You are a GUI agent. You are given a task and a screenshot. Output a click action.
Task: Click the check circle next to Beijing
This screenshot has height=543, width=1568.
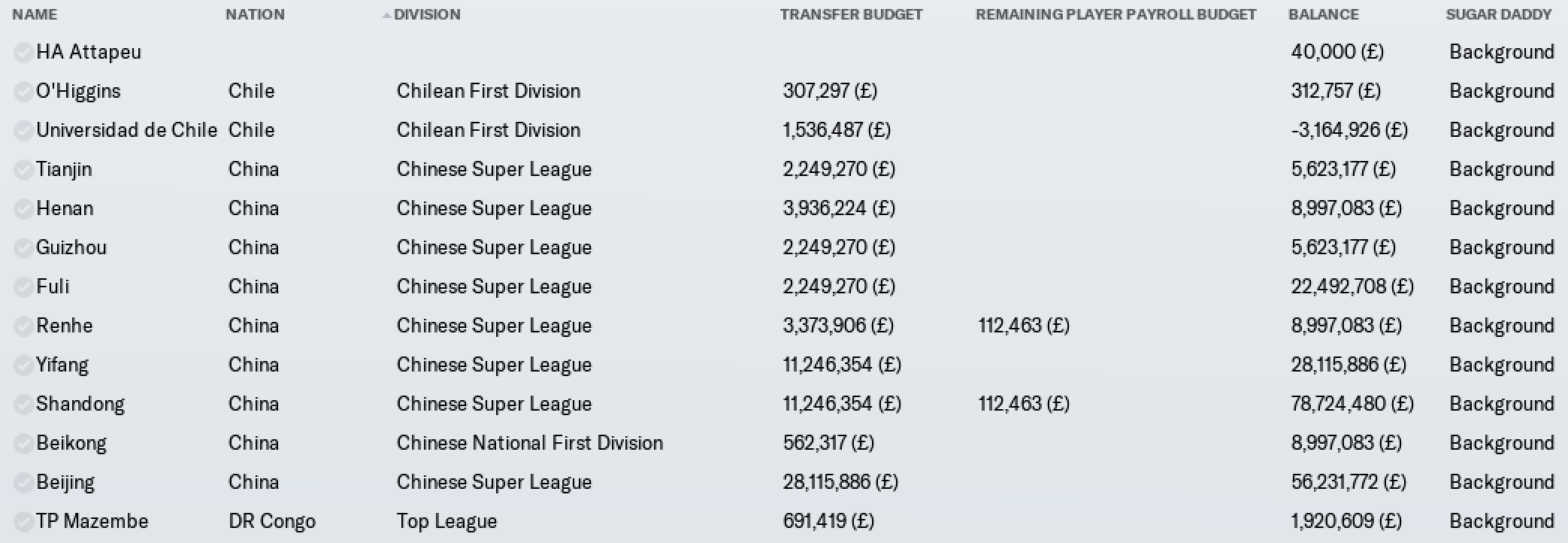click(23, 482)
